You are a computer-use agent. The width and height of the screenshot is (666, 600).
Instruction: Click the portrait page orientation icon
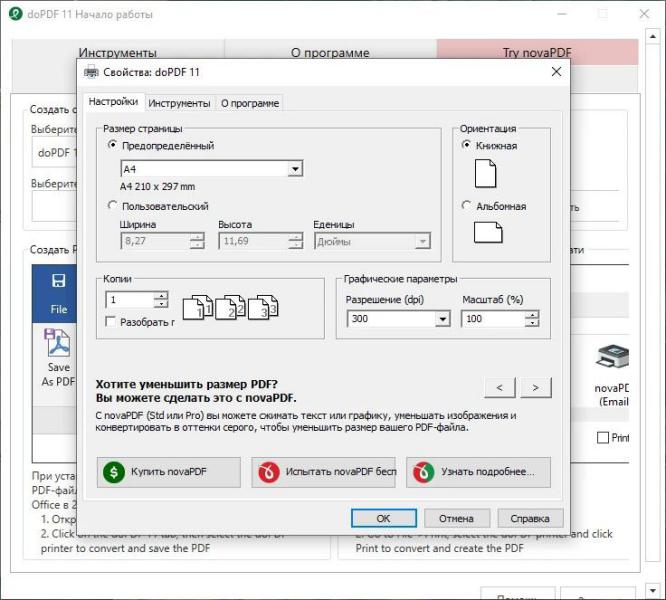(x=485, y=173)
